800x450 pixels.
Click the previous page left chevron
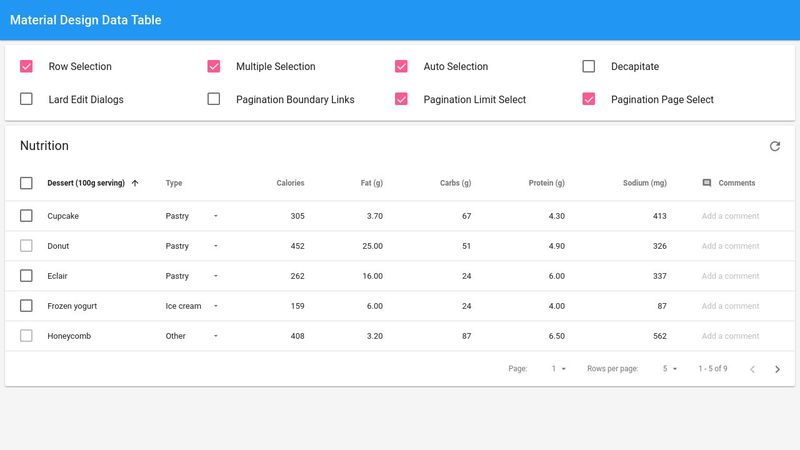[752, 369]
